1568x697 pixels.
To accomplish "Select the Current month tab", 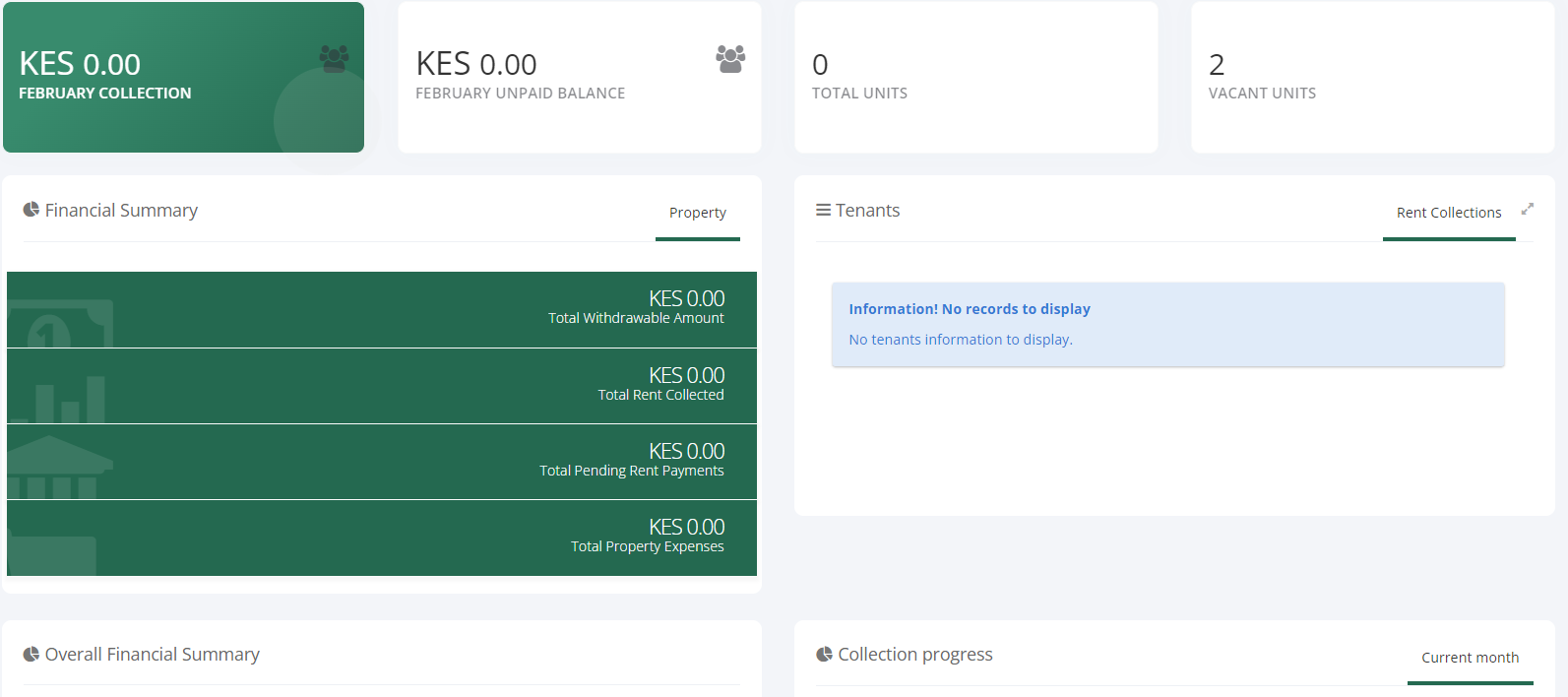I will point(1470,658).
